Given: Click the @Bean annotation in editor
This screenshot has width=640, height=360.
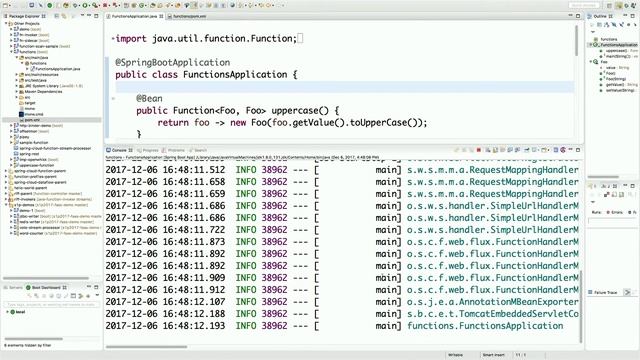Looking at the screenshot, I should click(x=149, y=98).
